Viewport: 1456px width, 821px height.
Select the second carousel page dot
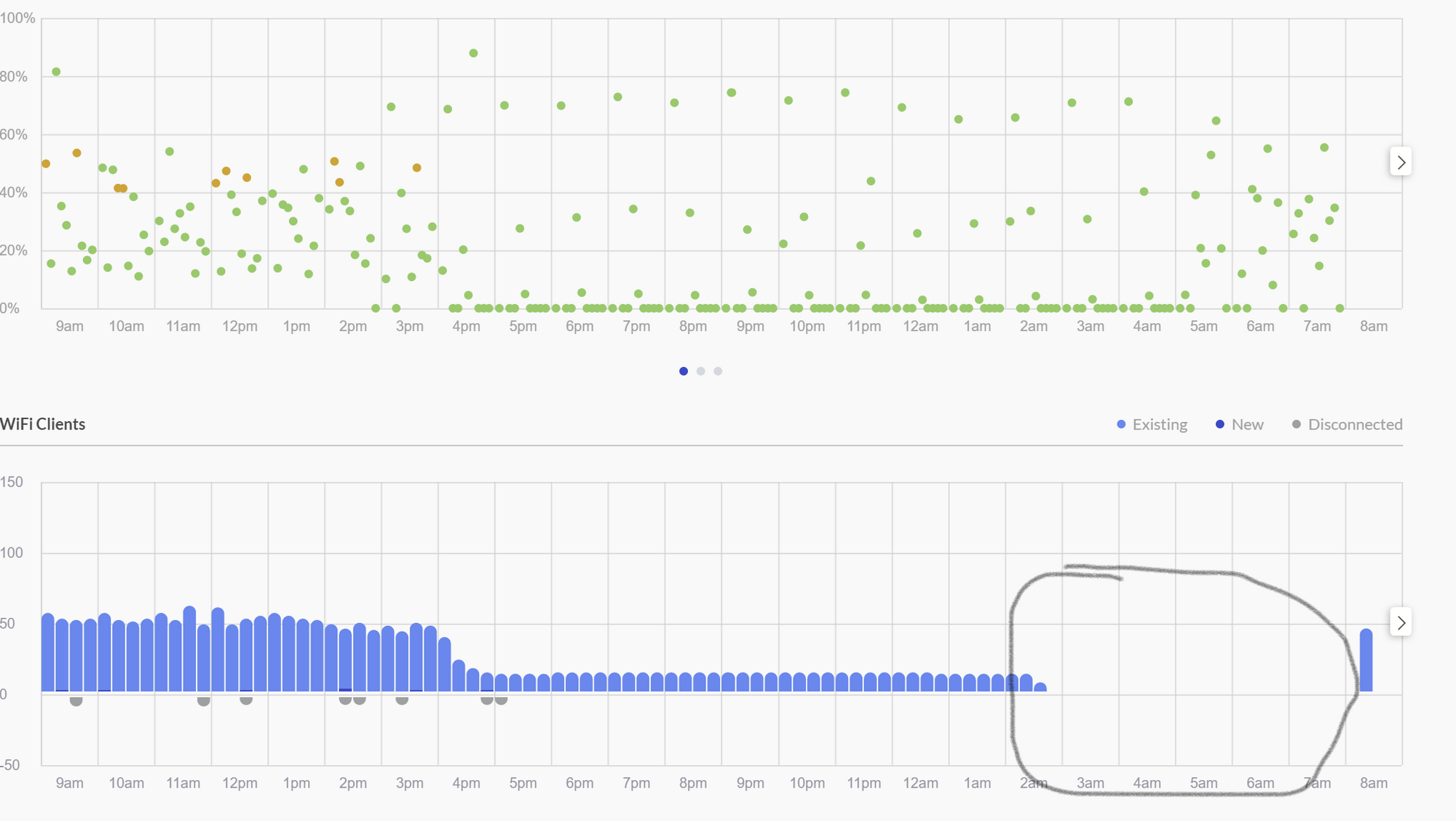701,371
